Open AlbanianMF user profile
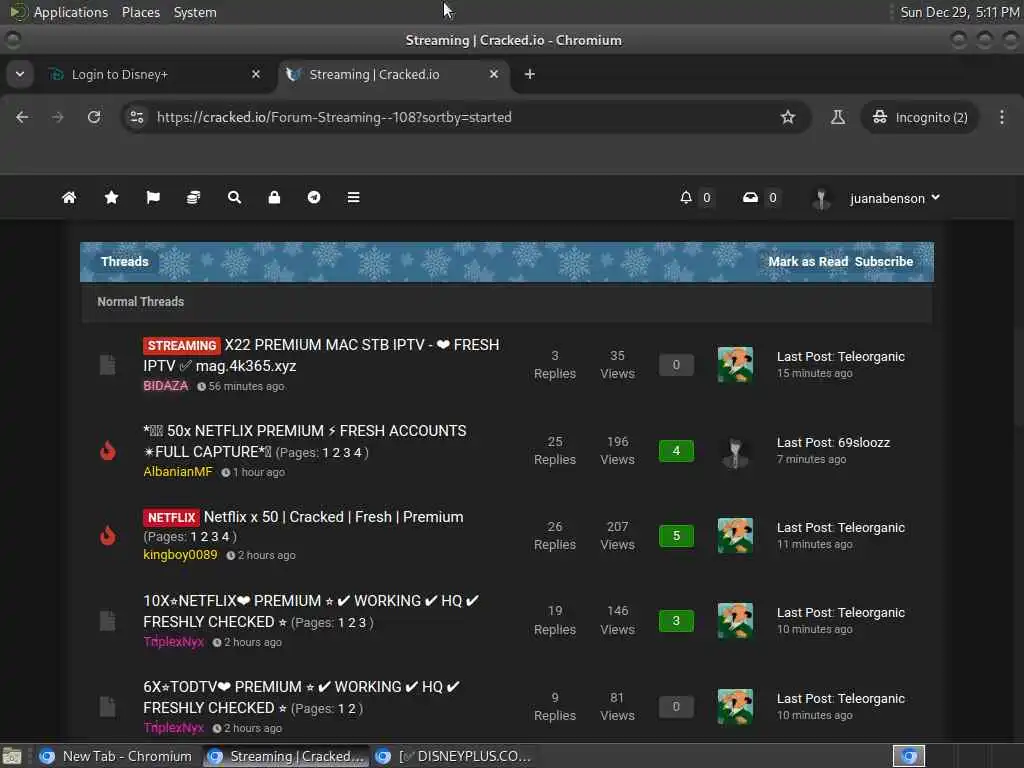This screenshot has height=768, width=1024. point(178,472)
